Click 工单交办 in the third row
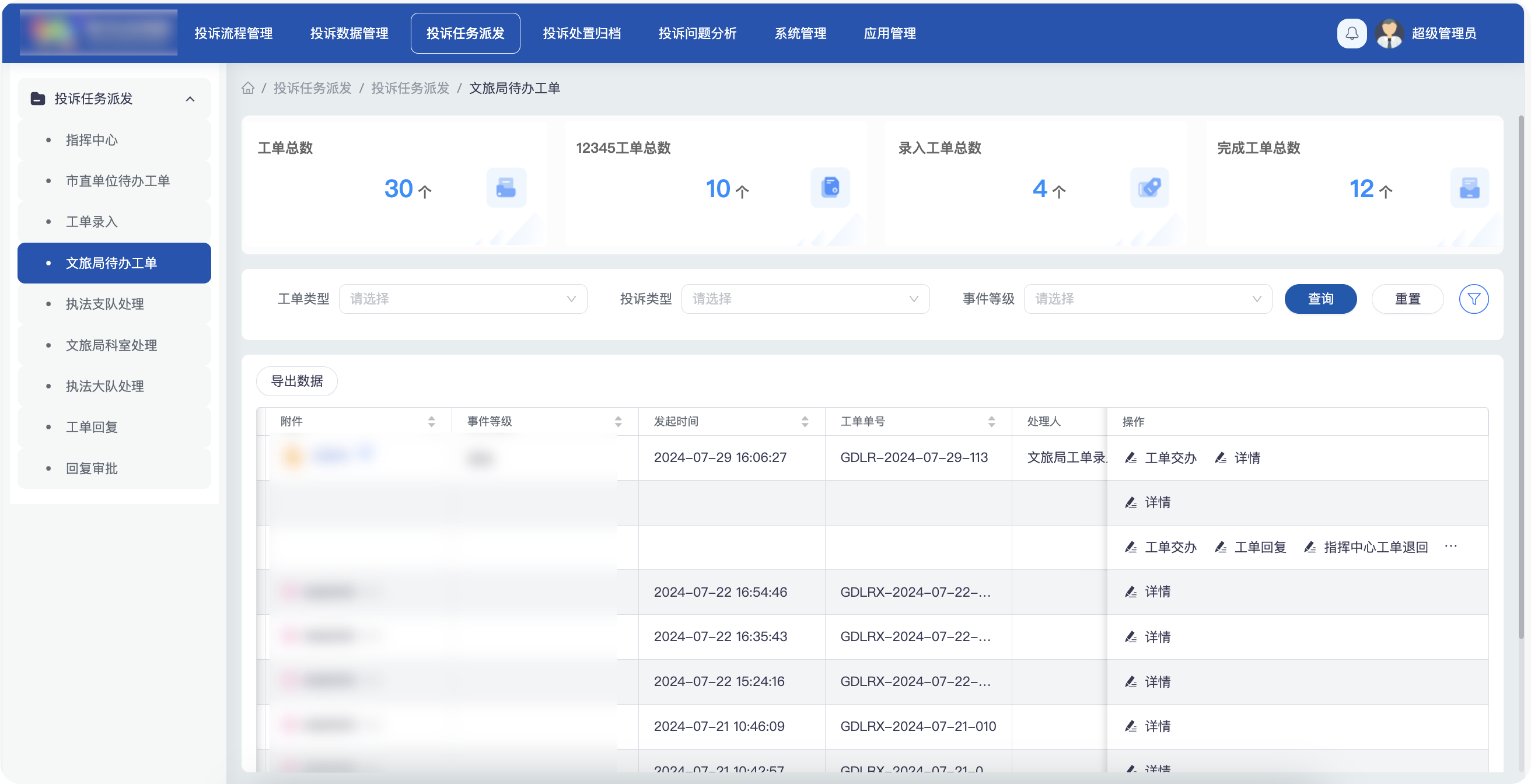Viewport: 1531px width, 784px height. tap(1161, 547)
